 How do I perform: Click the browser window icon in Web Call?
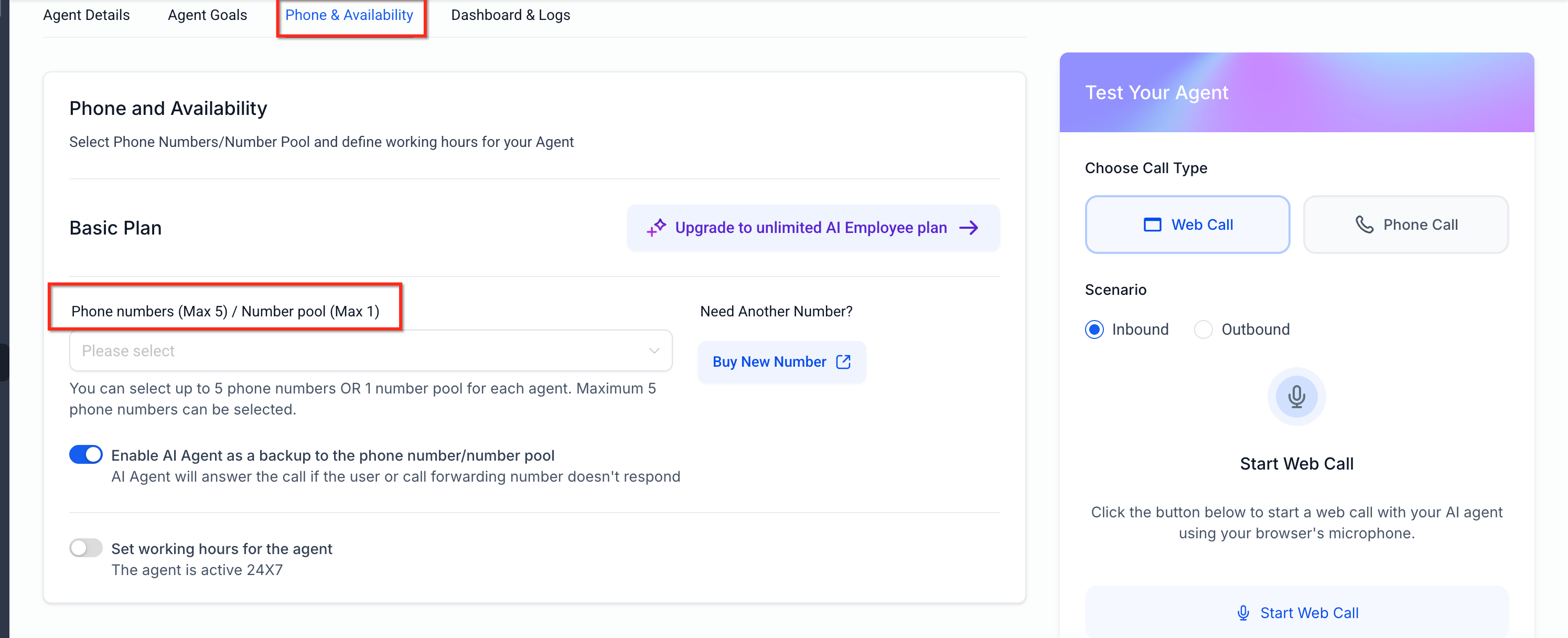(1152, 225)
